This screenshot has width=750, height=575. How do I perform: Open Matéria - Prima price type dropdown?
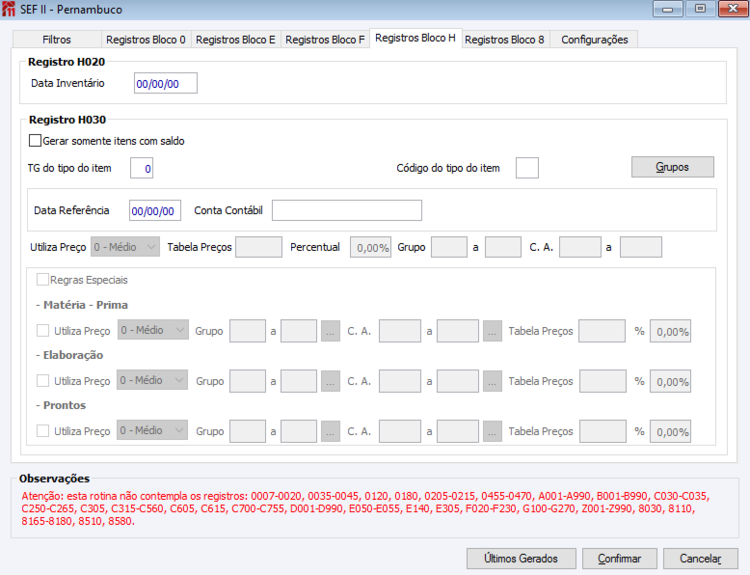click(153, 330)
